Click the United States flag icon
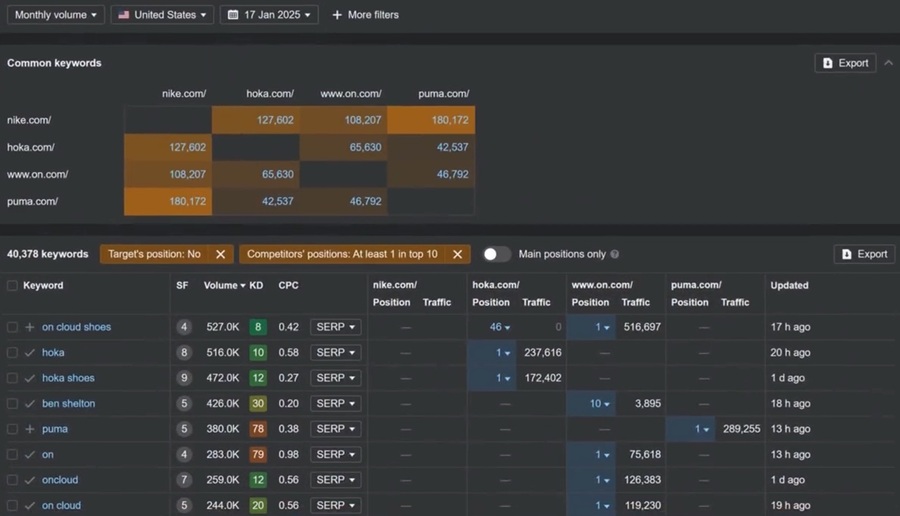 click(x=123, y=15)
